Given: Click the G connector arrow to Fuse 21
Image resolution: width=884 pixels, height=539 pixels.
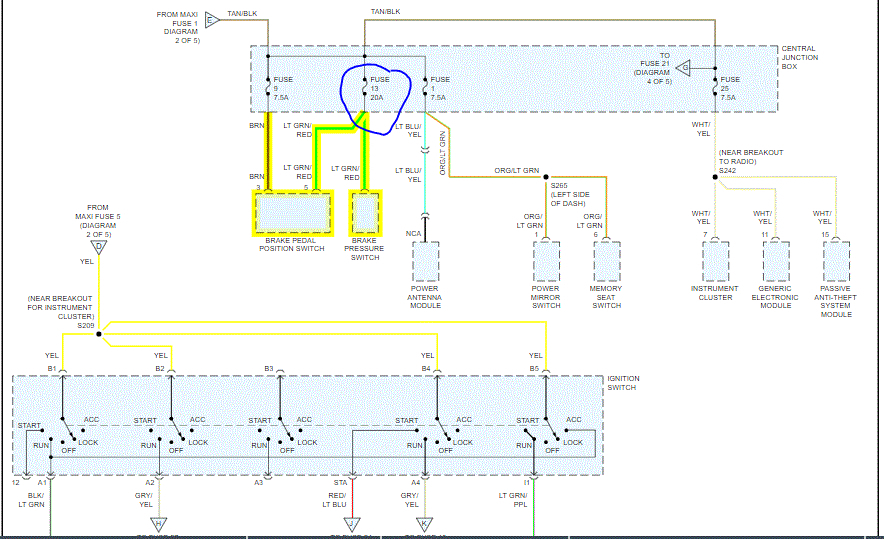Looking at the screenshot, I should coord(683,68).
